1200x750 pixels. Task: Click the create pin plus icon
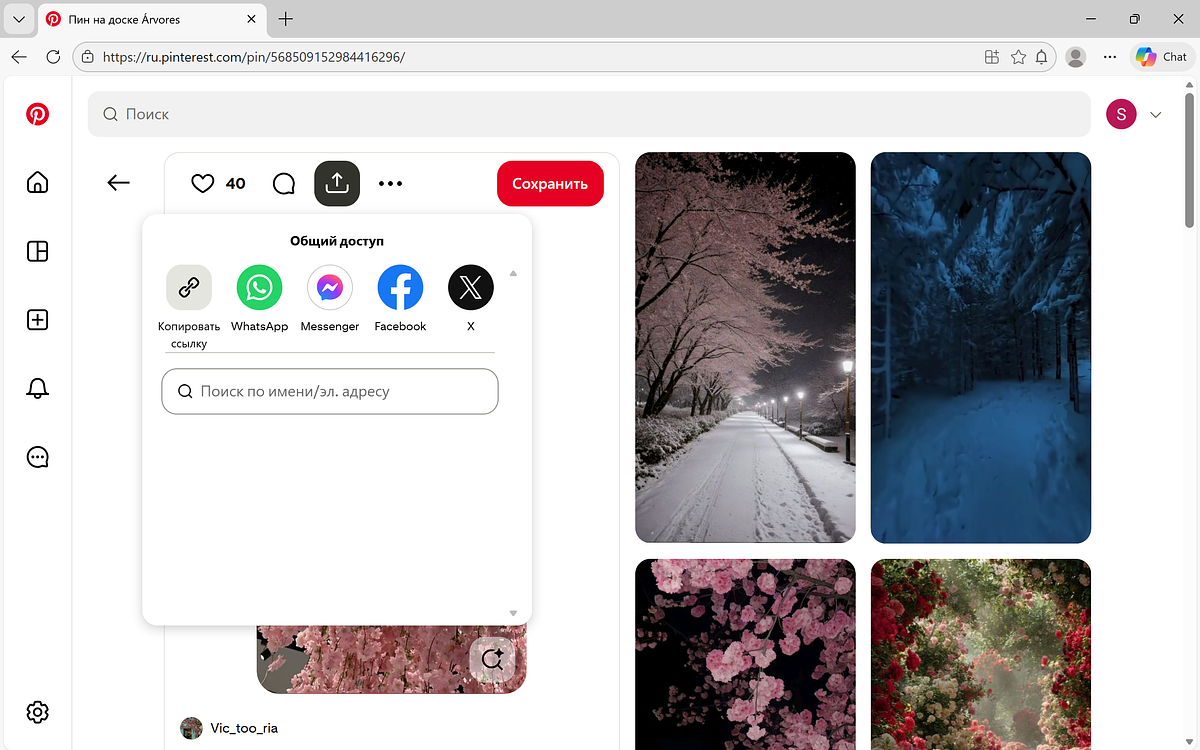(37, 320)
